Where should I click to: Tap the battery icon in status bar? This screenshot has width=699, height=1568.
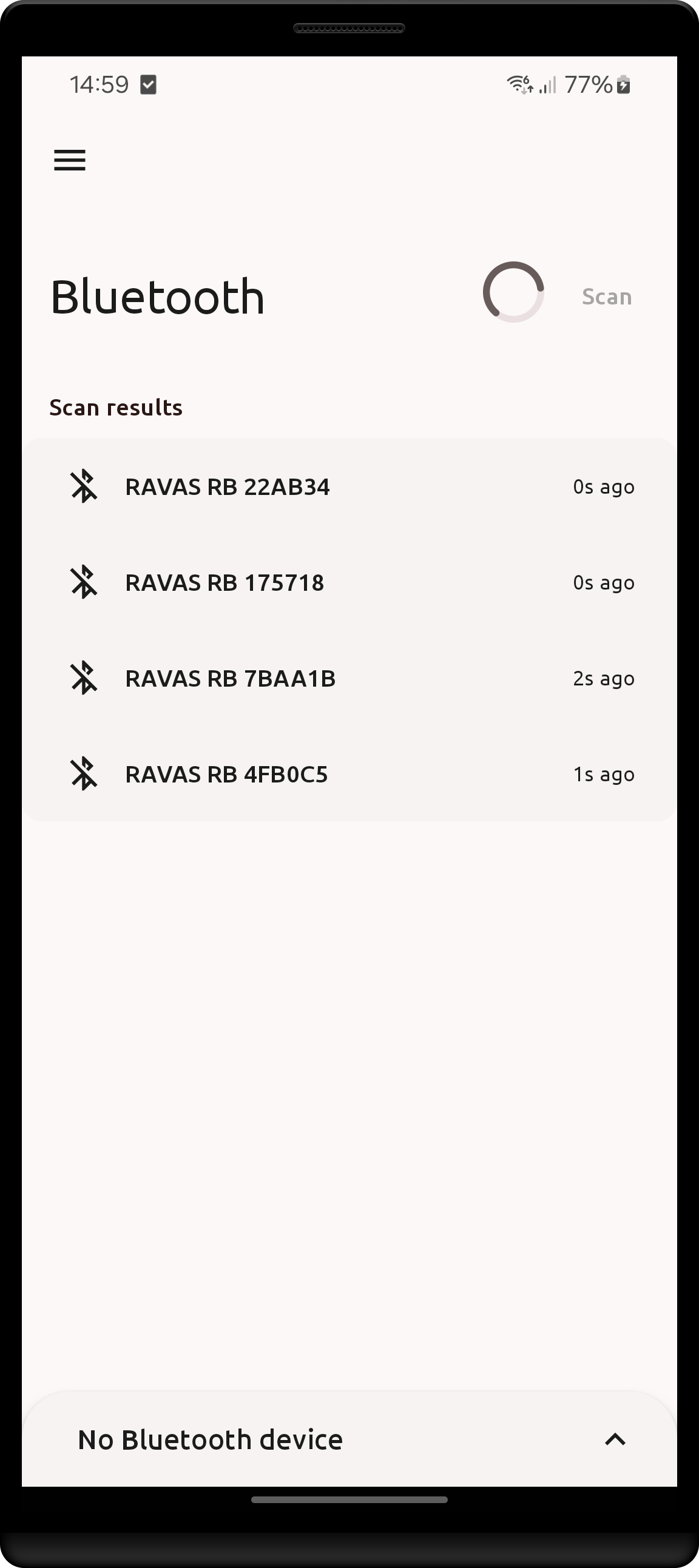tap(624, 84)
